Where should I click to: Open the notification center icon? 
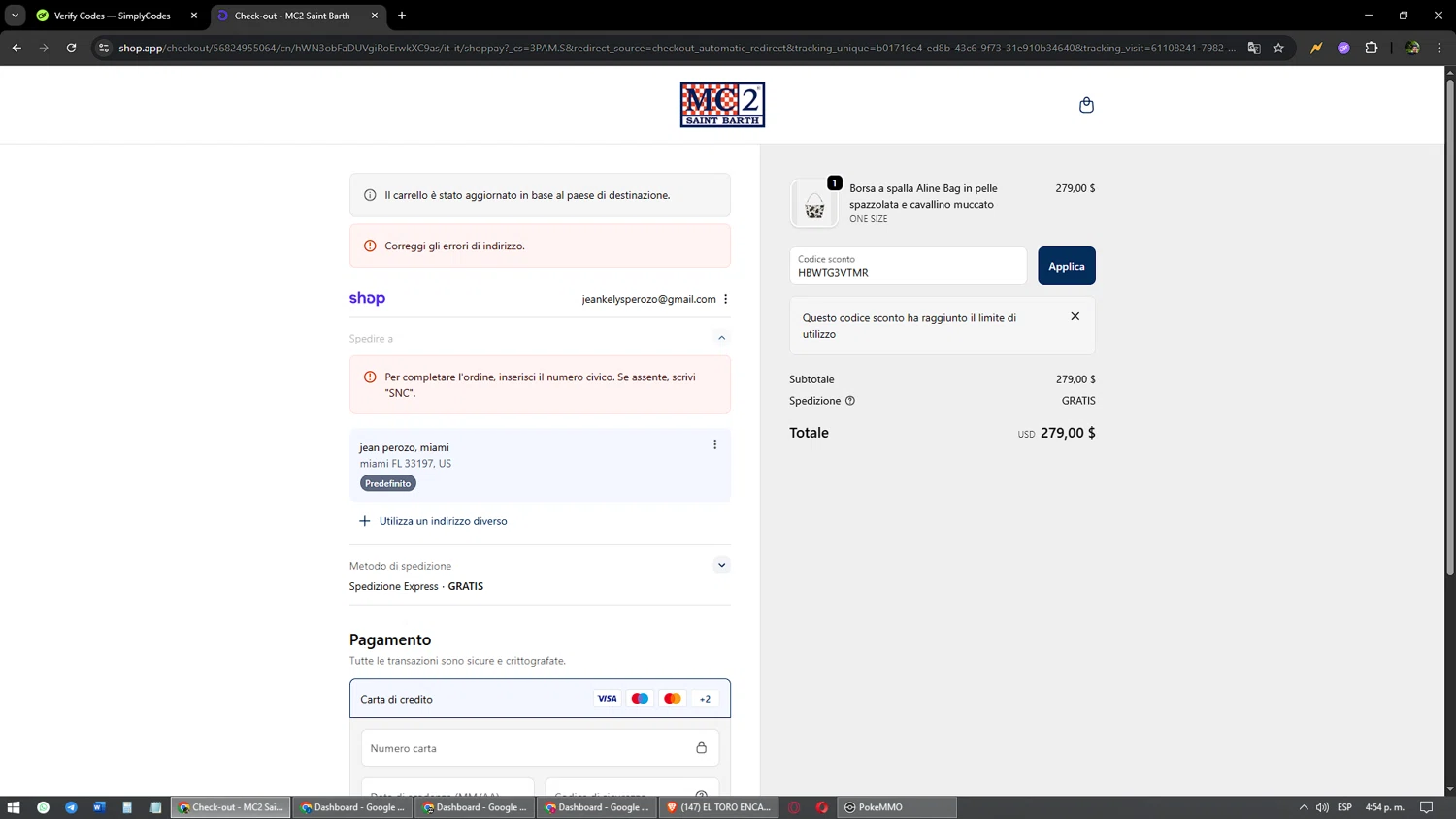1426,807
